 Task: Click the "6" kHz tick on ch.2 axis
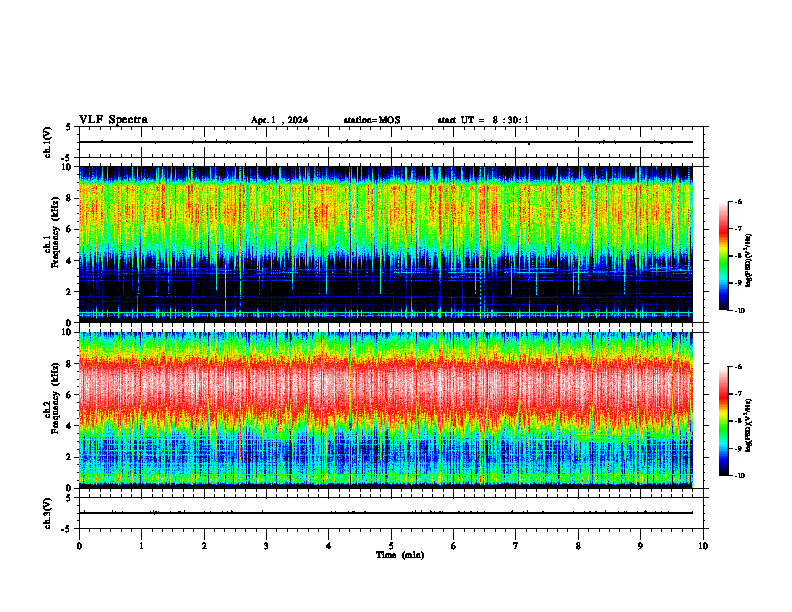(70, 395)
